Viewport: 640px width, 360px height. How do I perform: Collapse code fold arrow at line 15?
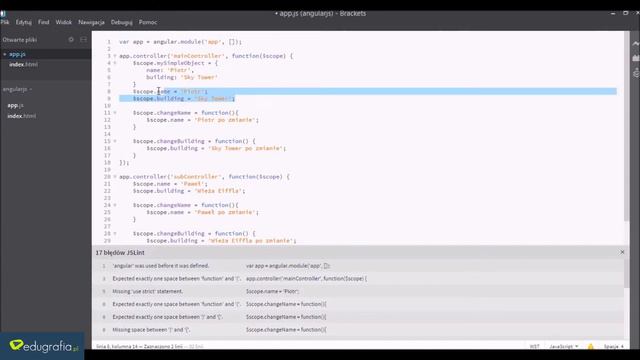pyautogui.click(x=115, y=141)
